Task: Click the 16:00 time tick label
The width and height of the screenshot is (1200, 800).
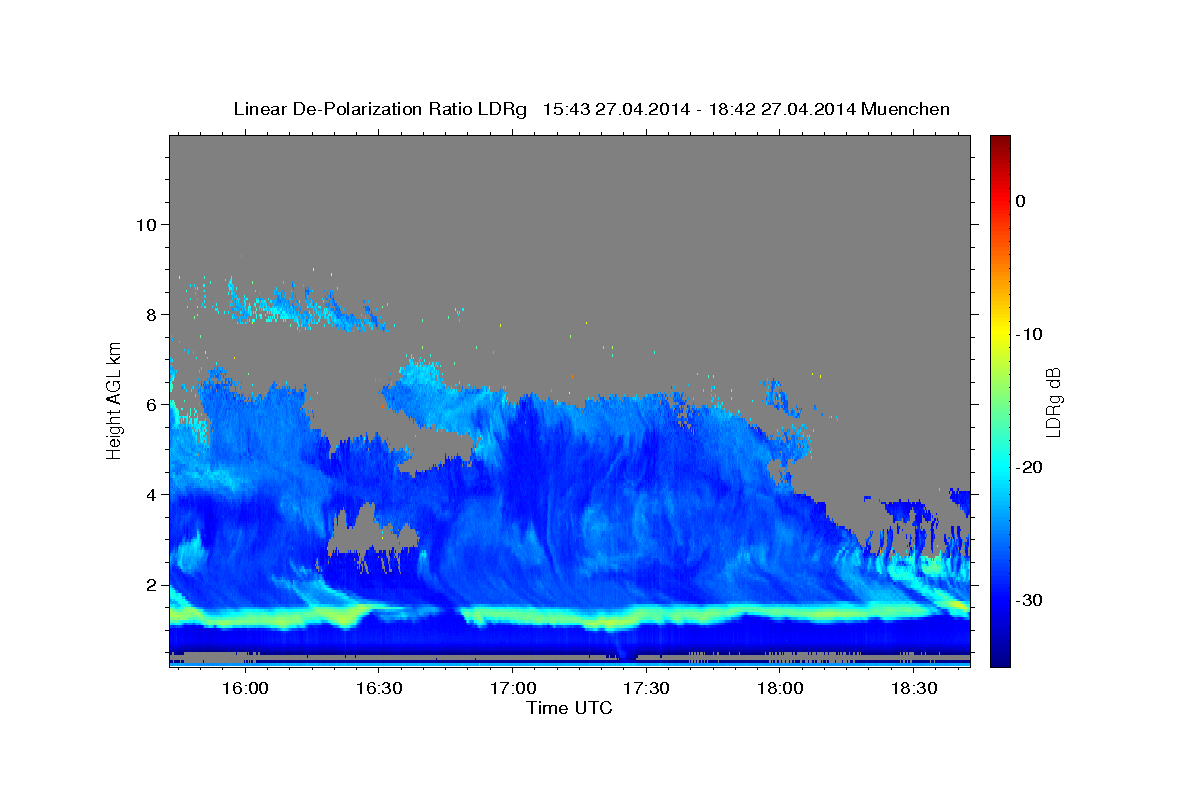Action: (244, 688)
